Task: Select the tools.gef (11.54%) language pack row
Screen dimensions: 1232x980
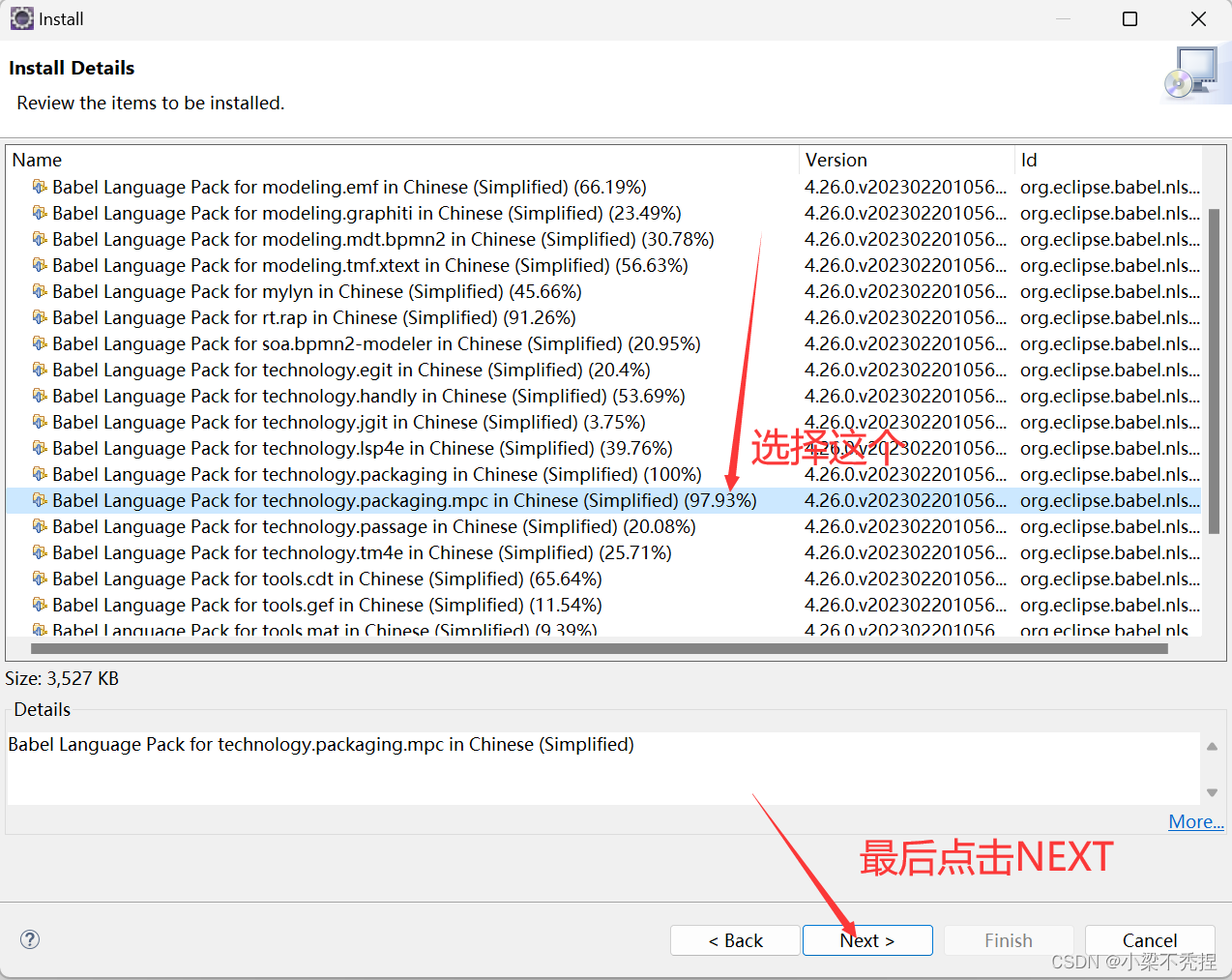Action: point(603,605)
